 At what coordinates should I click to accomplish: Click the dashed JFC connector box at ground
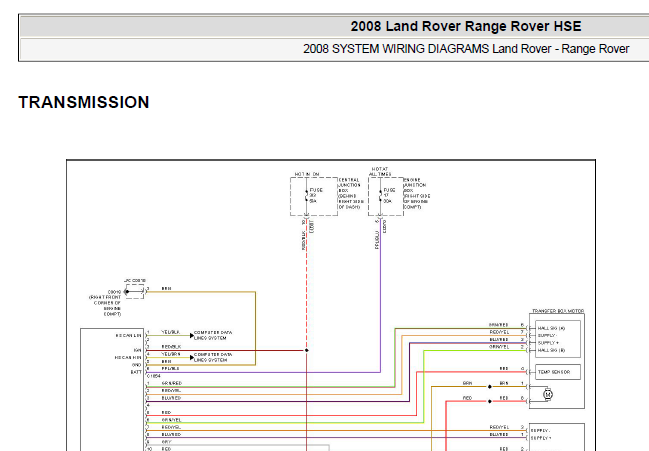(134, 291)
